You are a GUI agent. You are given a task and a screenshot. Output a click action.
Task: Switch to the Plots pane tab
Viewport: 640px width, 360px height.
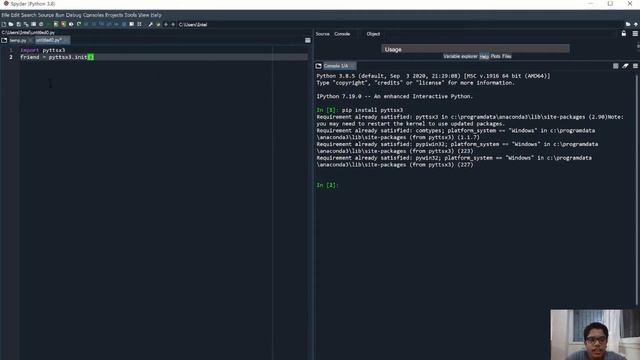point(496,56)
